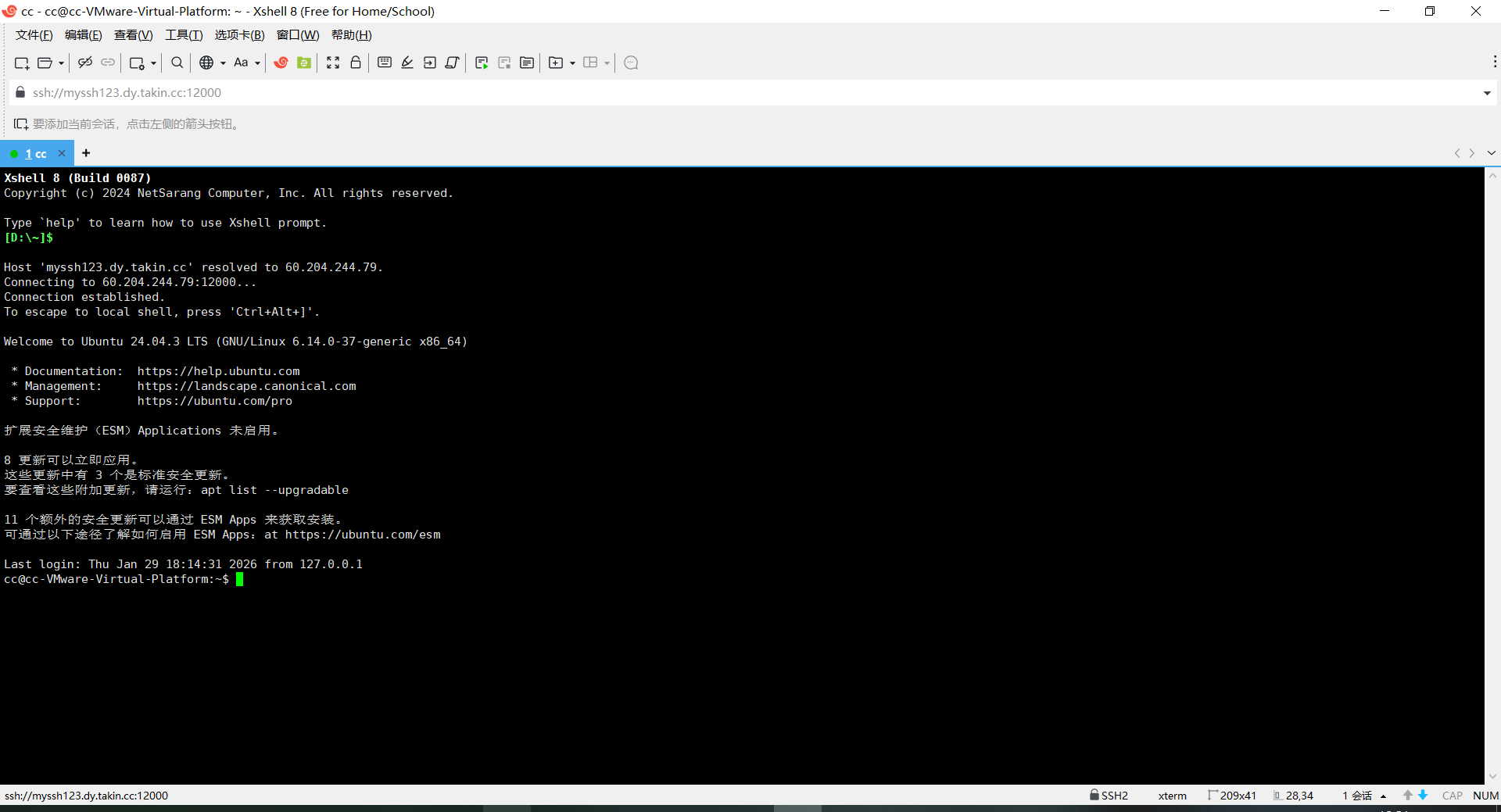Image resolution: width=1501 pixels, height=812 pixels.
Task: Click the 28,34 cursor position indicator
Action: [1294, 796]
